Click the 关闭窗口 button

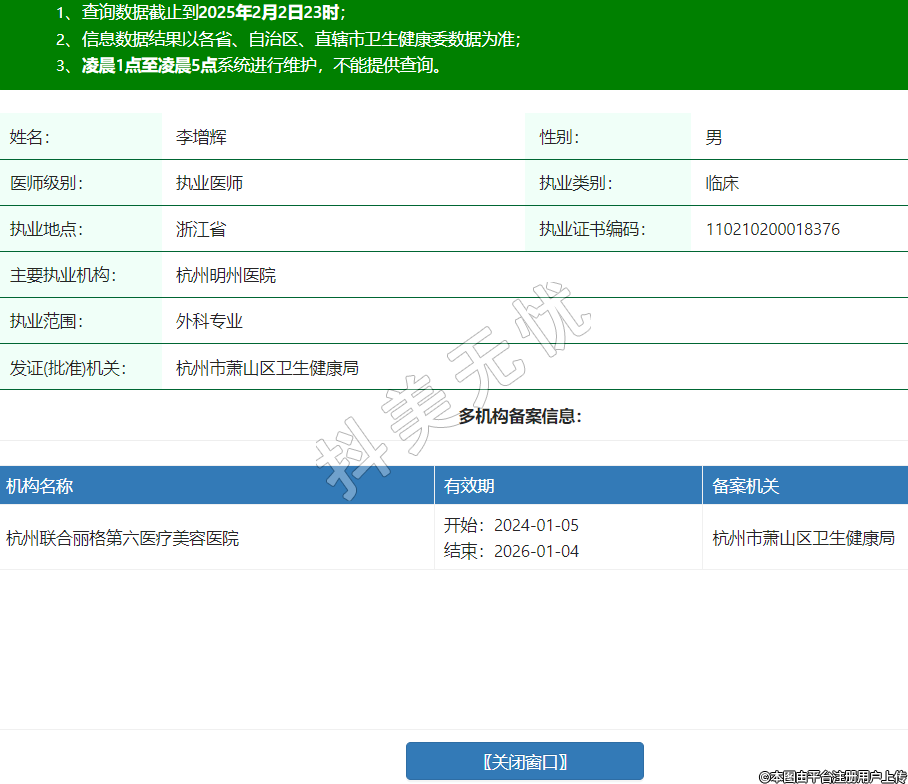coord(524,761)
